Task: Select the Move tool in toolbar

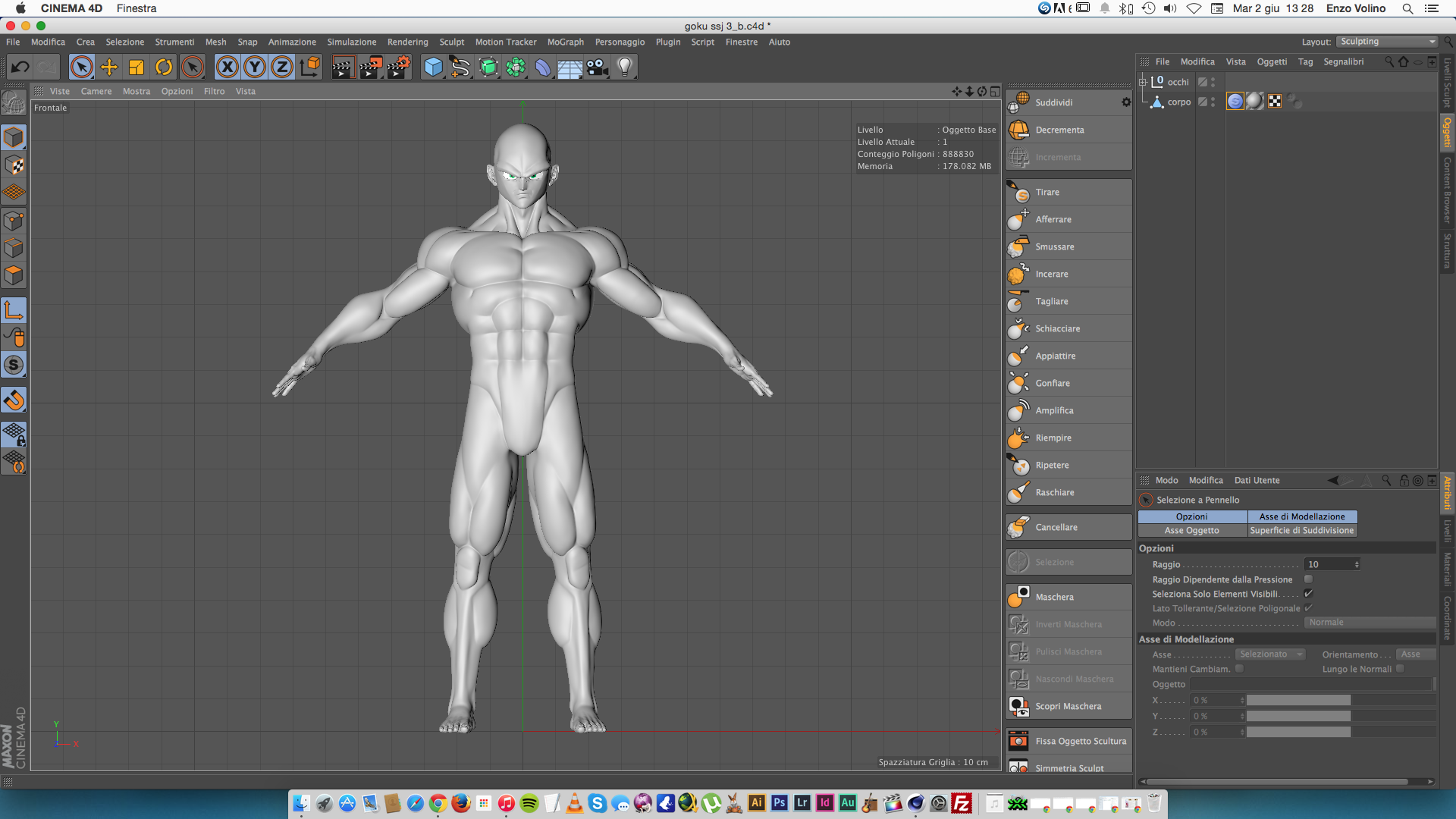Action: point(109,67)
